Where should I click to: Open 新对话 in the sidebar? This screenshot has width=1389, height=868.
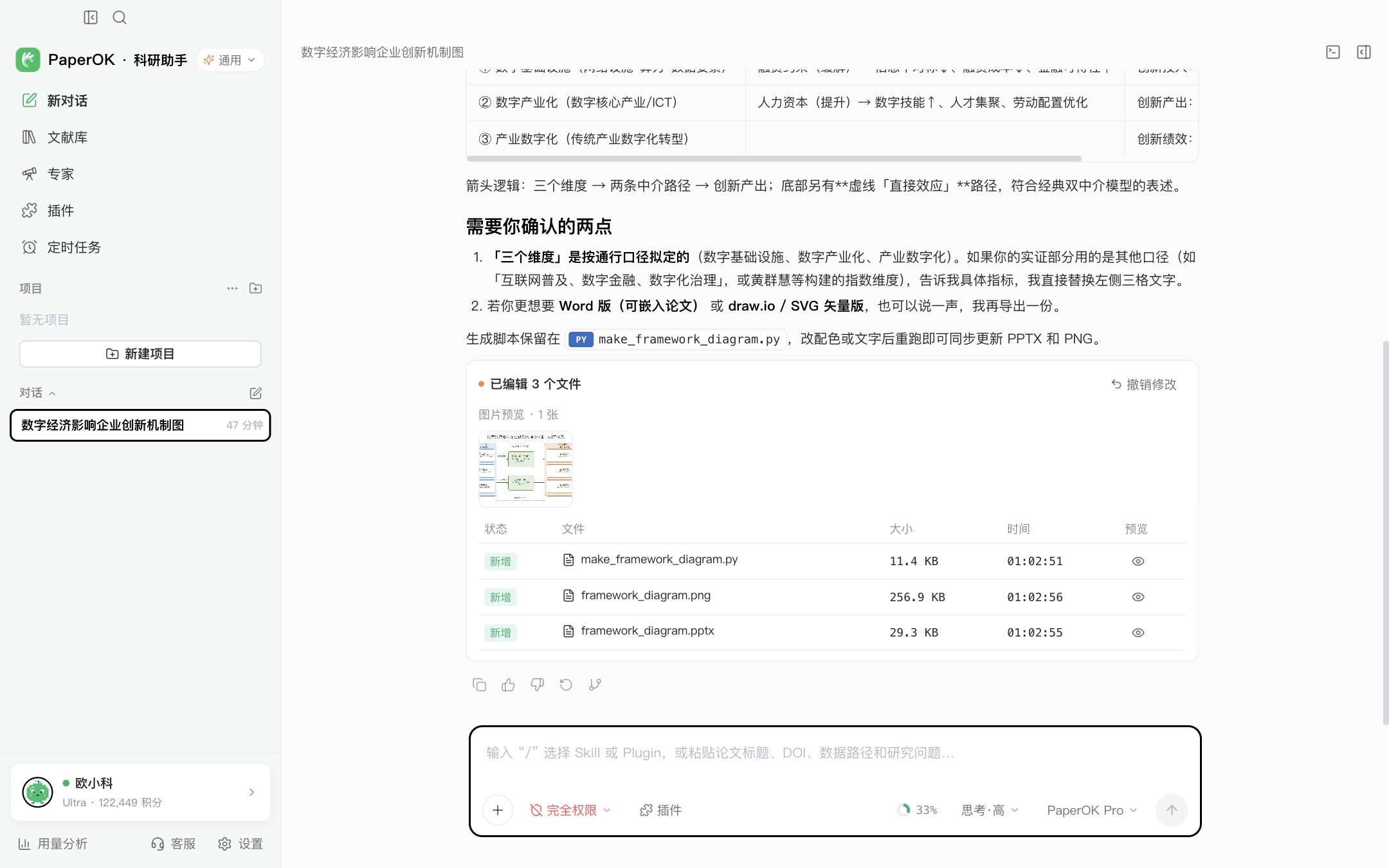[x=140, y=100]
